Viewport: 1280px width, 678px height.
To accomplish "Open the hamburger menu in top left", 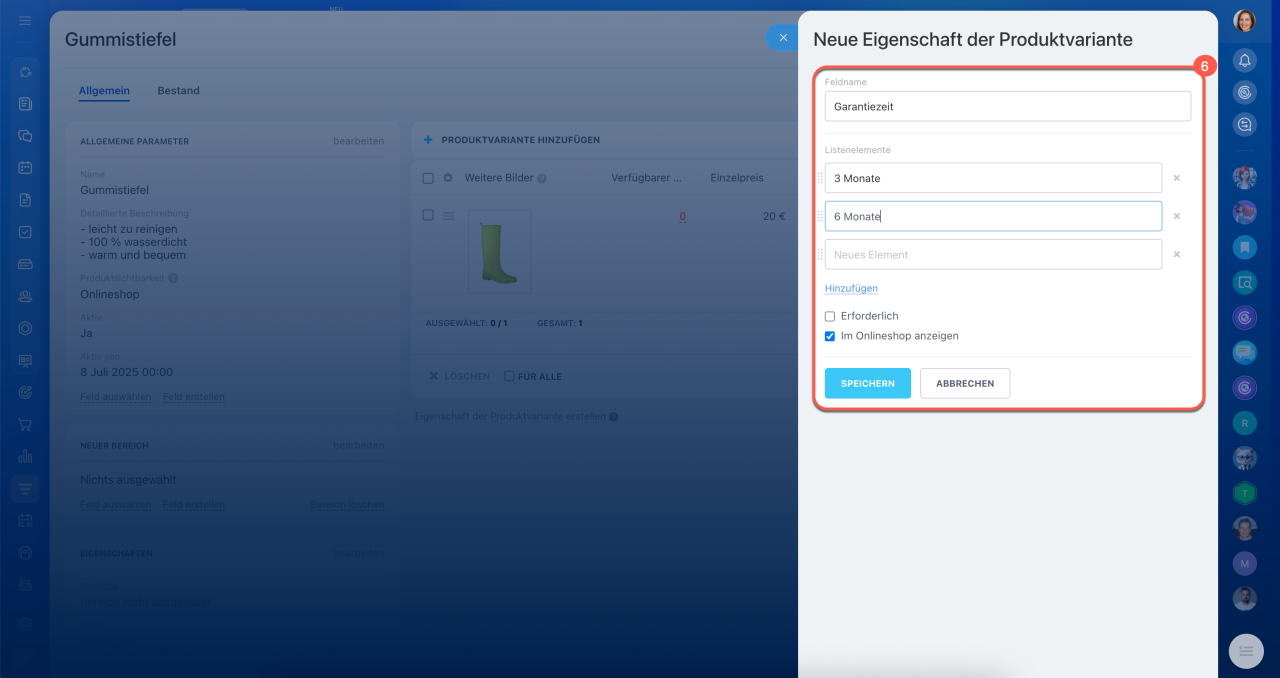I will pyautogui.click(x=25, y=21).
